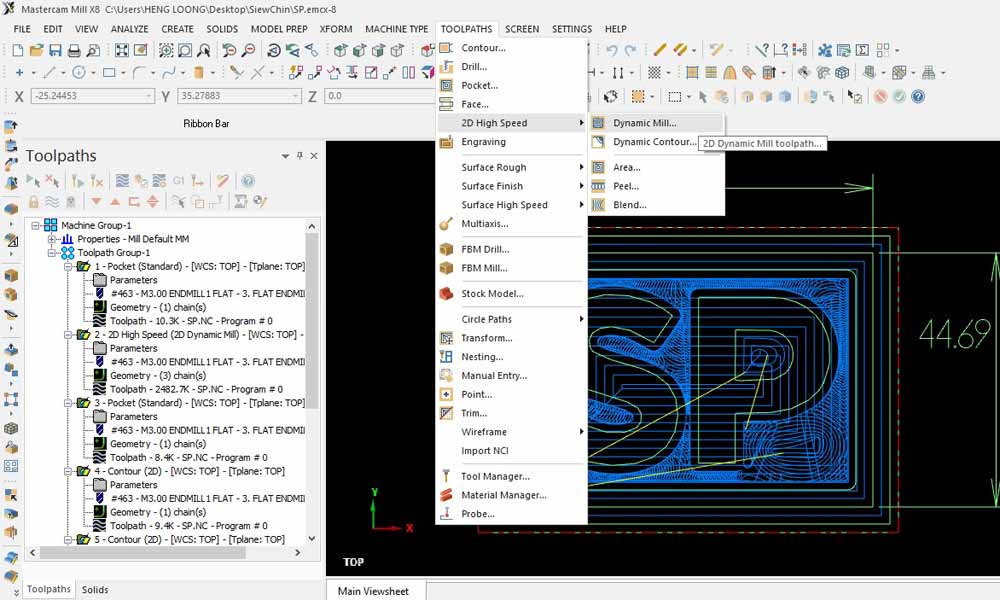
Task: Open the Y coordinate dropdown arrow
Action: [x=296, y=96]
